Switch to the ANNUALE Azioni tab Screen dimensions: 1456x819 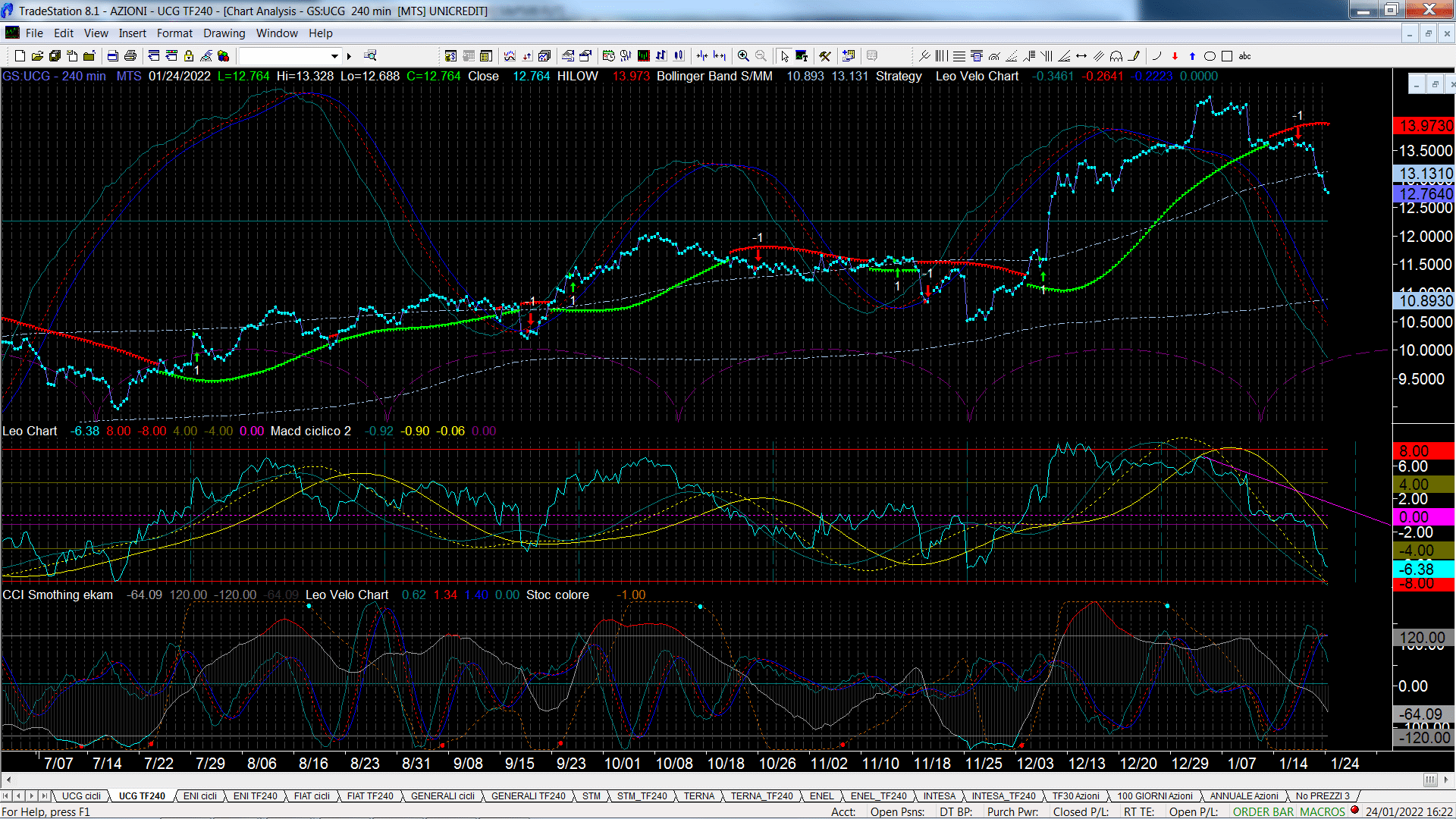tap(1244, 796)
